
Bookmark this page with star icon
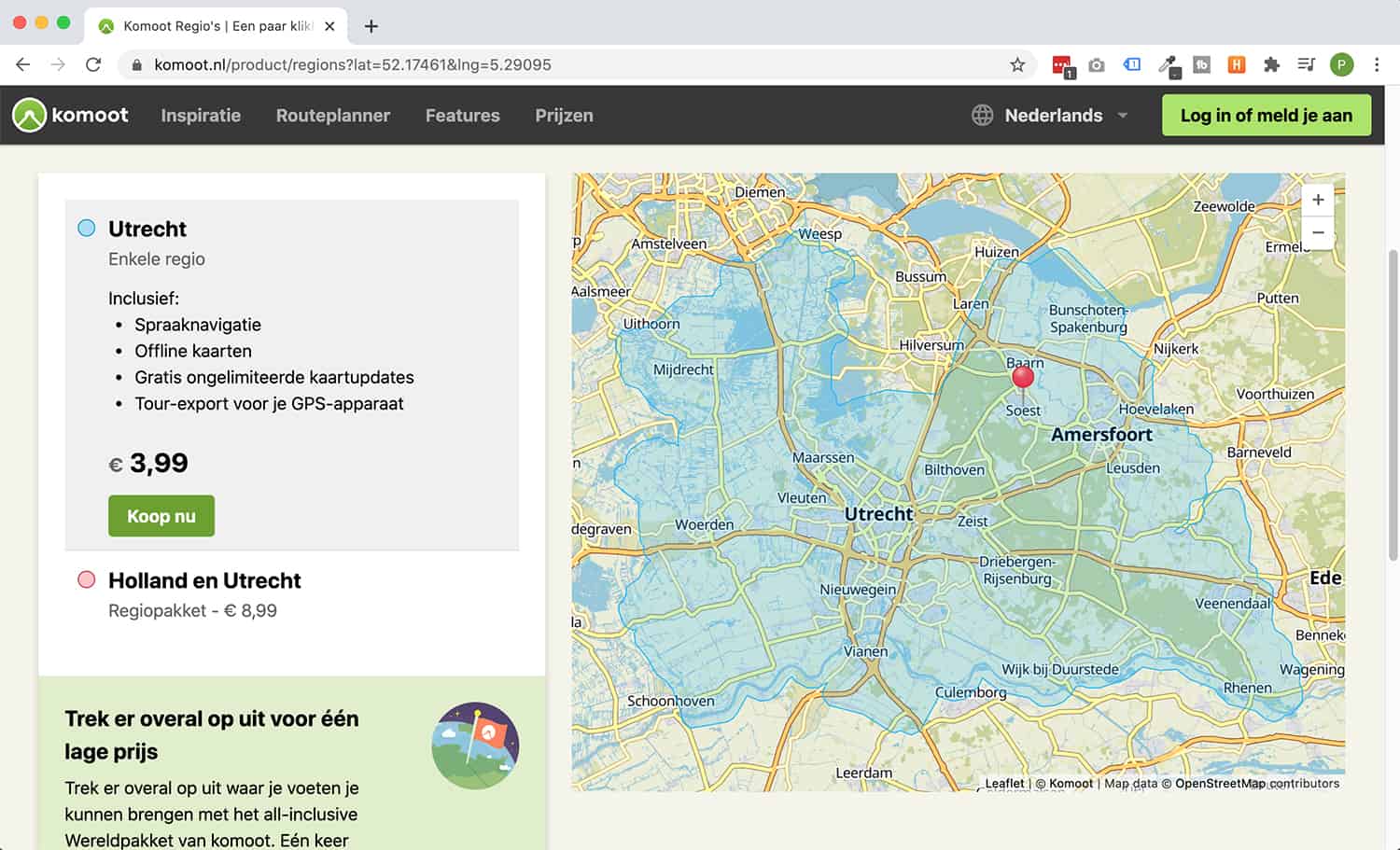click(x=1017, y=64)
